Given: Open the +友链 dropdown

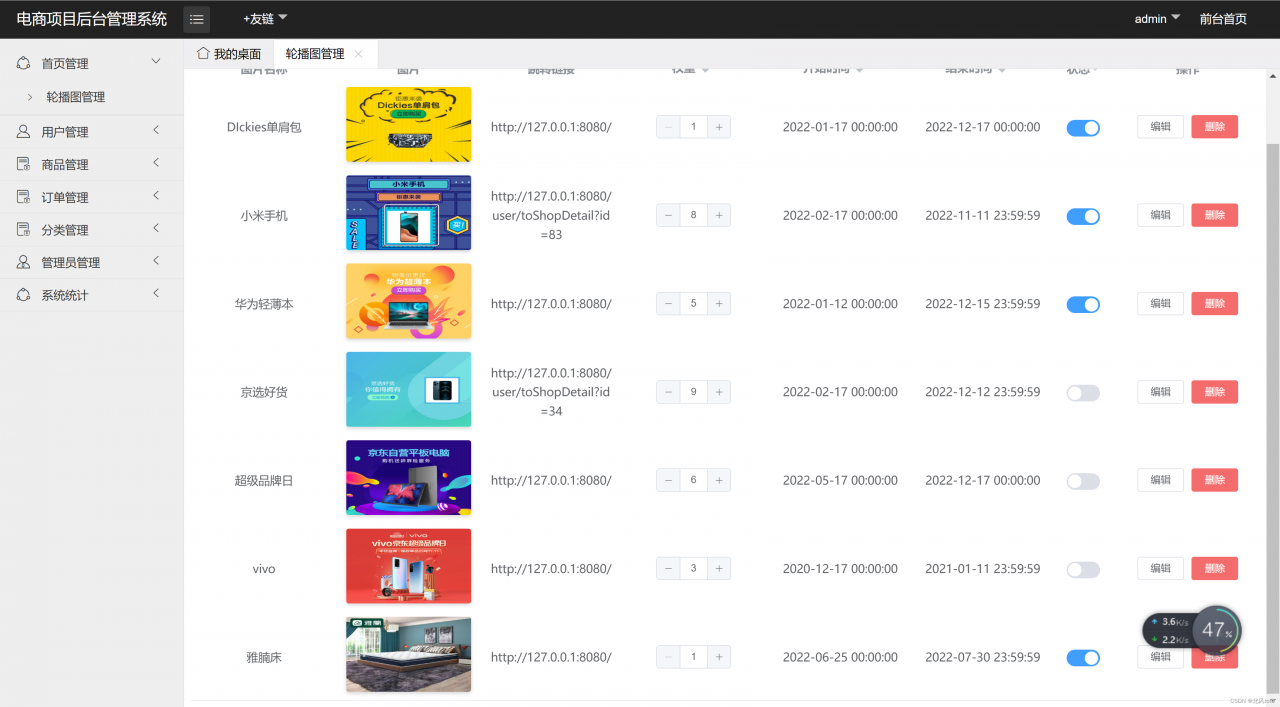Looking at the screenshot, I should (265, 18).
